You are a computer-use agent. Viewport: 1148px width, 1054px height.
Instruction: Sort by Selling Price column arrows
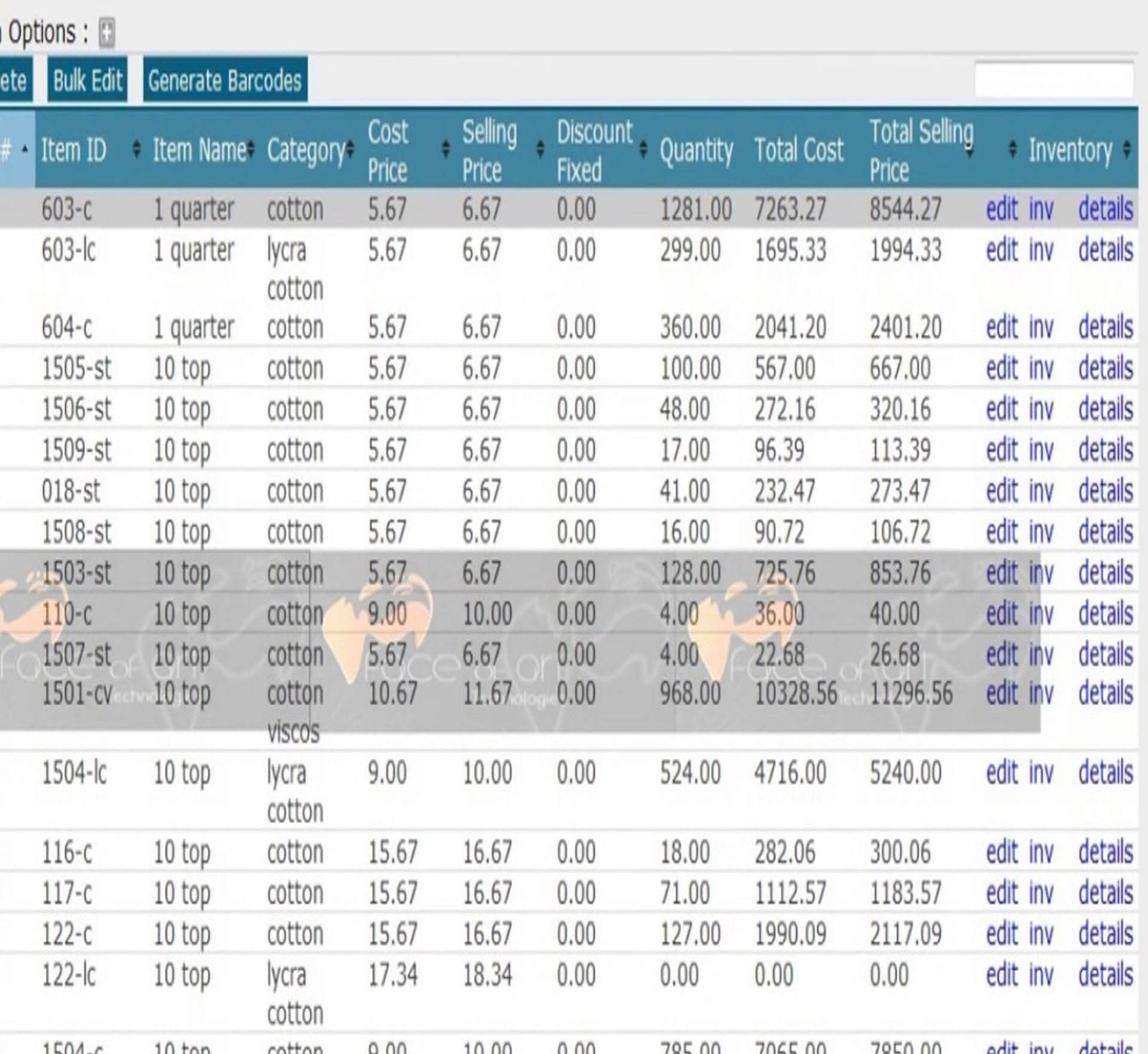[540, 149]
